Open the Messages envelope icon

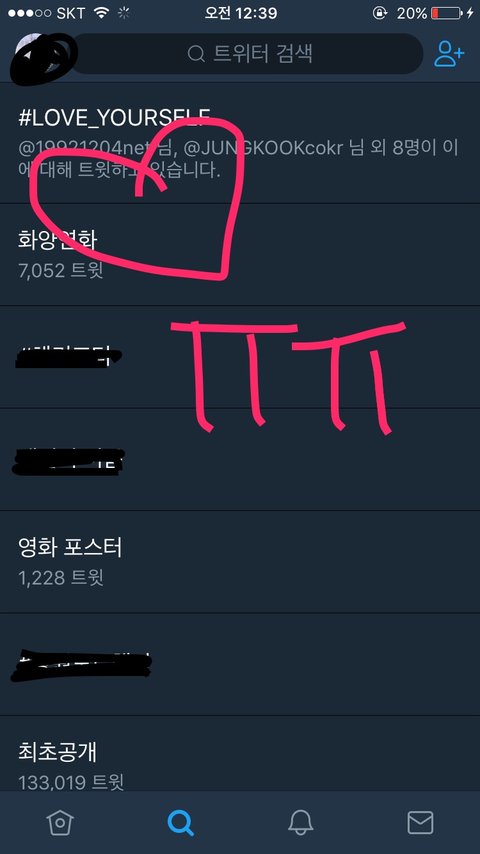(x=420, y=822)
